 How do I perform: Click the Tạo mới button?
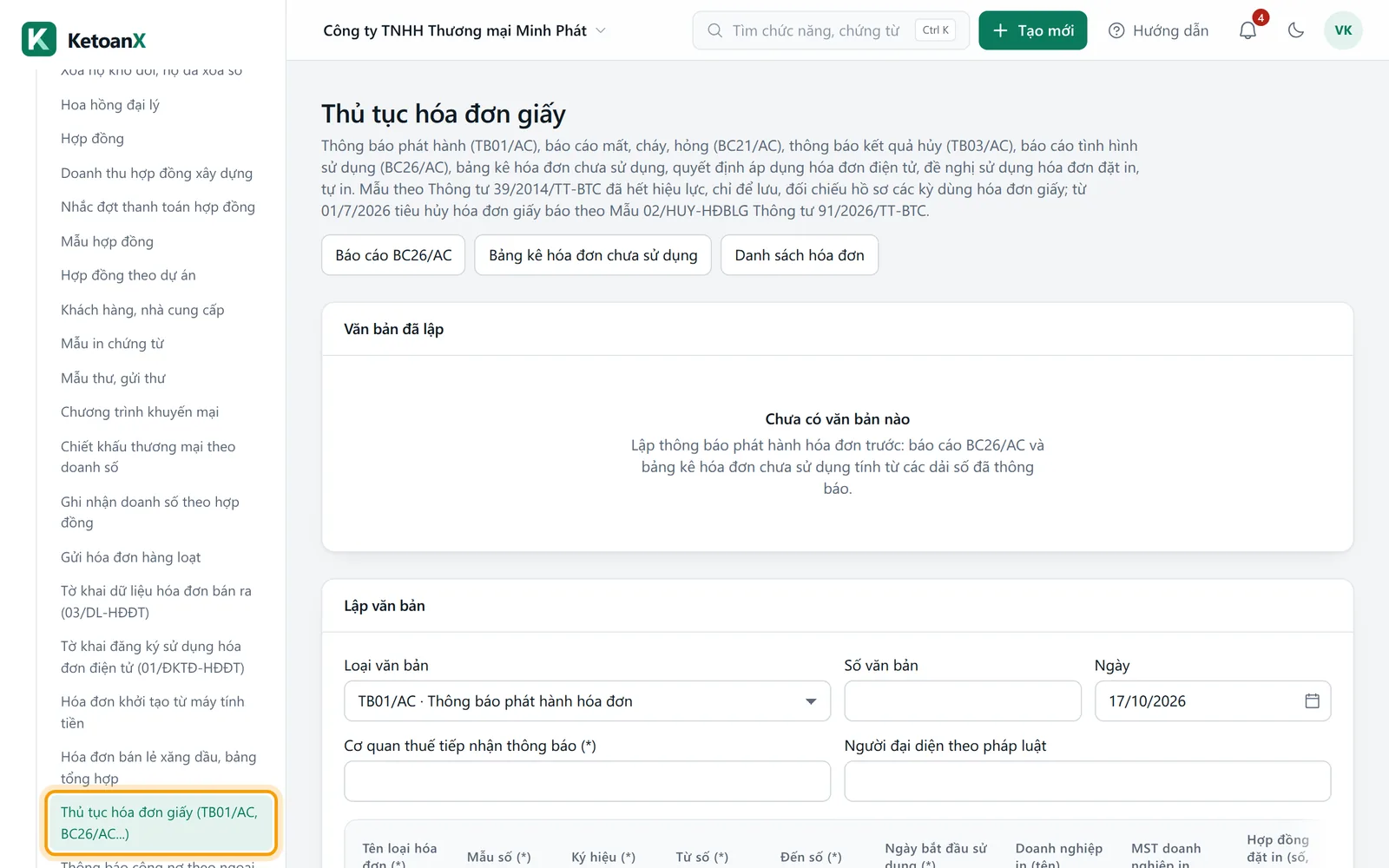(x=1032, y=30)
